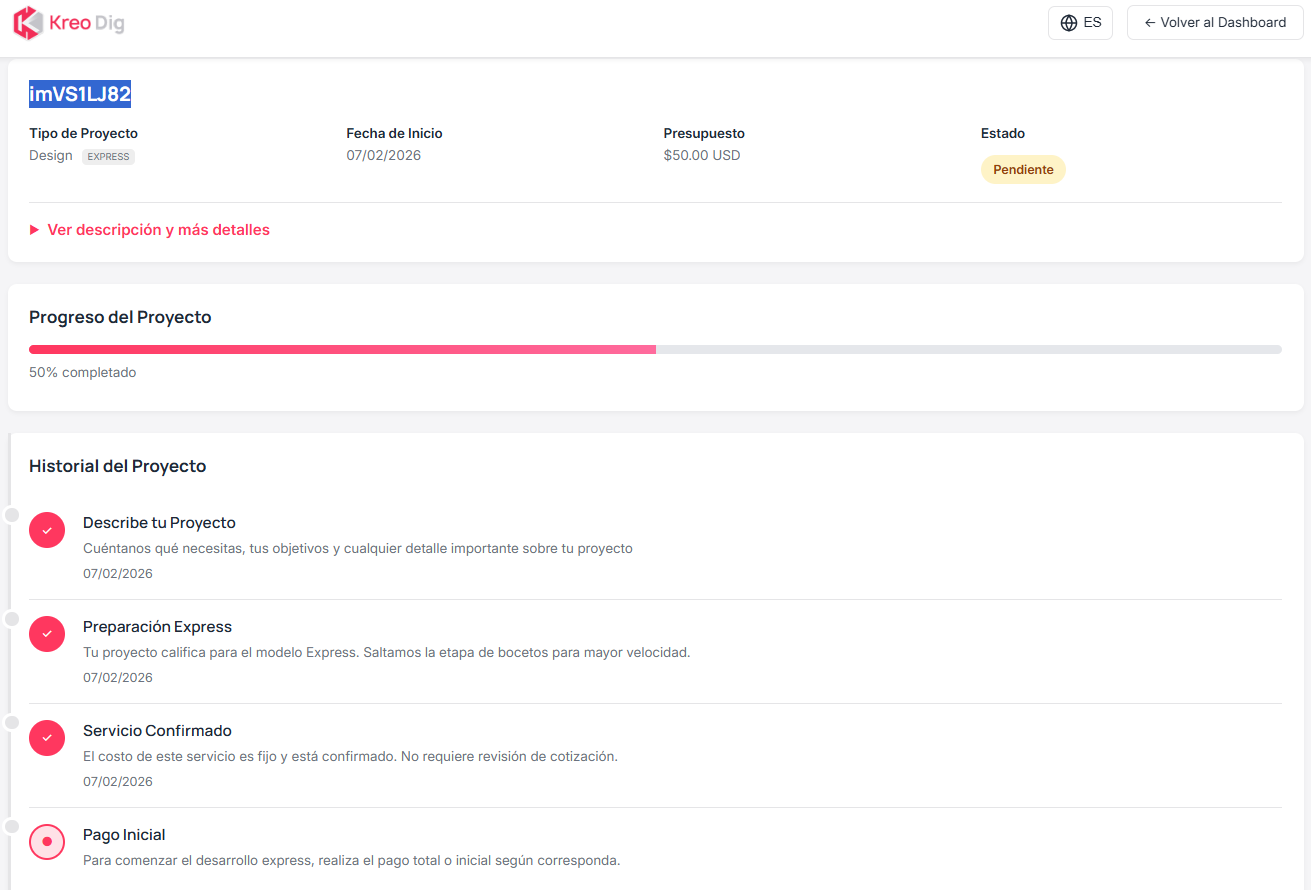The width and height of the screenshot is (1311, 890).
Task: Click the Preparación Express step title
Action: coord(157,627)
